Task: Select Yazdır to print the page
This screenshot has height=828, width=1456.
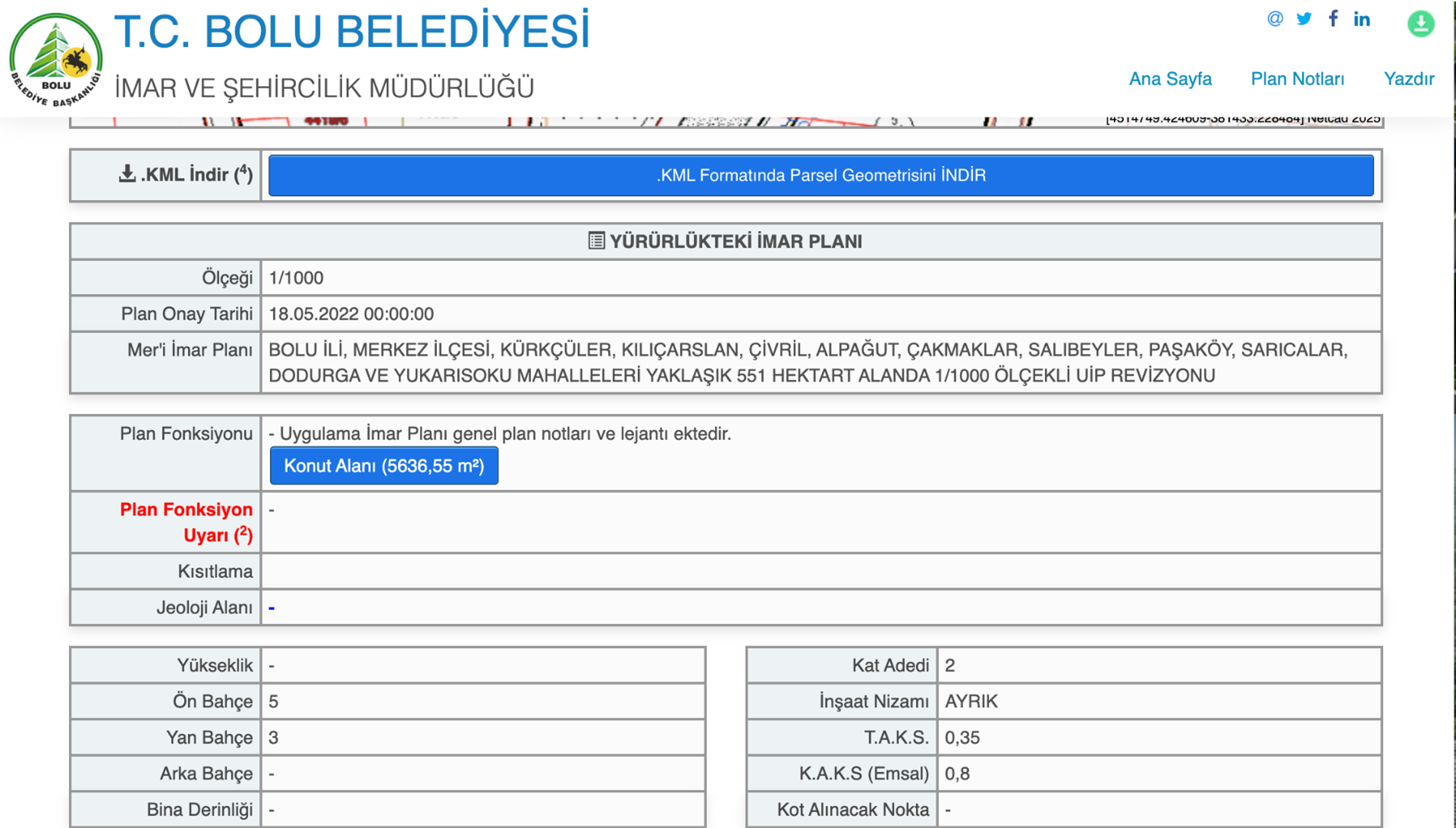Action: pyautogui.click(x=1408, y=79)
